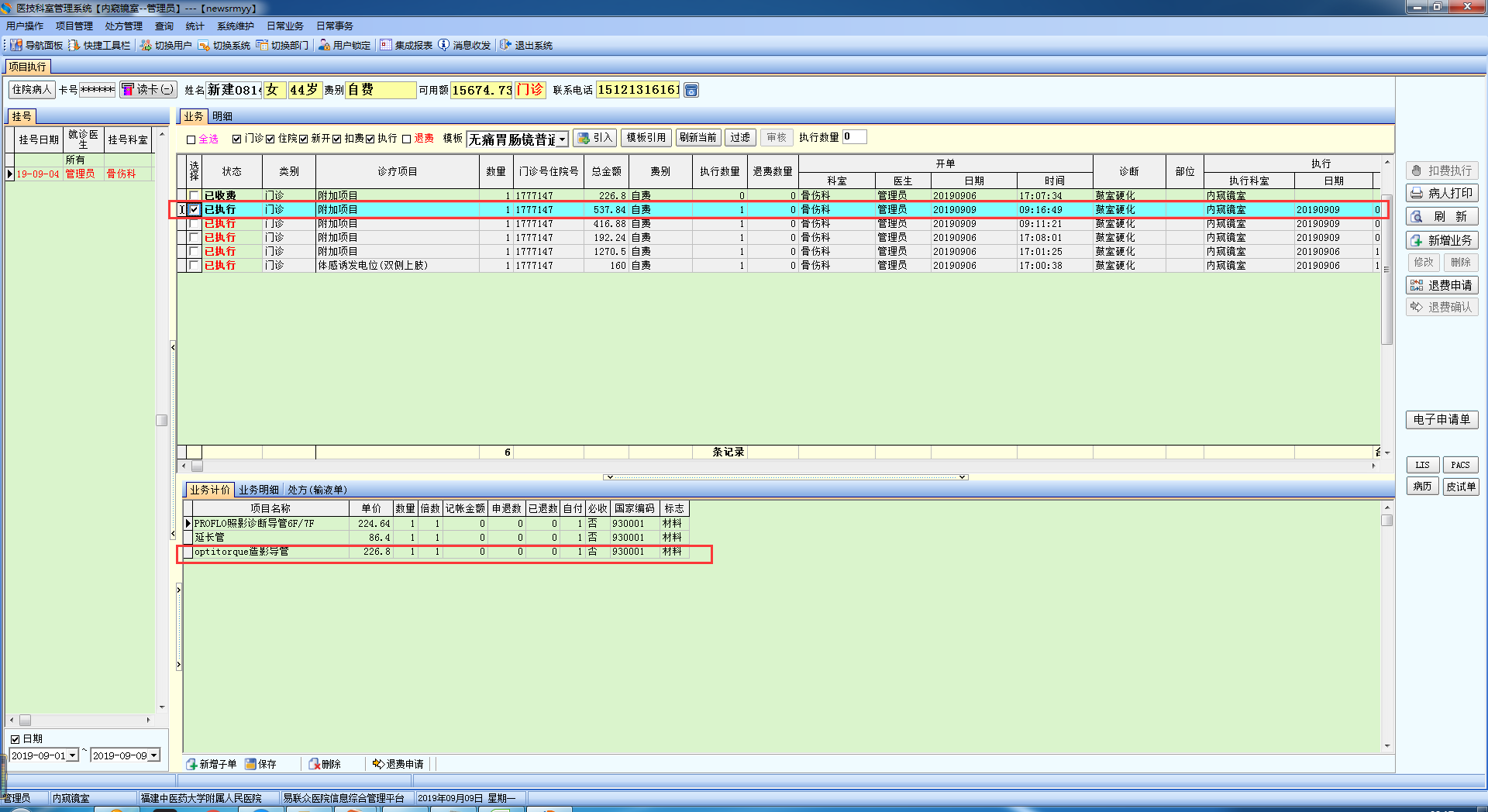Open the 电子申请单 button
The width and height of the screenshot is (1488, 812).
click(x=1442, y=420)
